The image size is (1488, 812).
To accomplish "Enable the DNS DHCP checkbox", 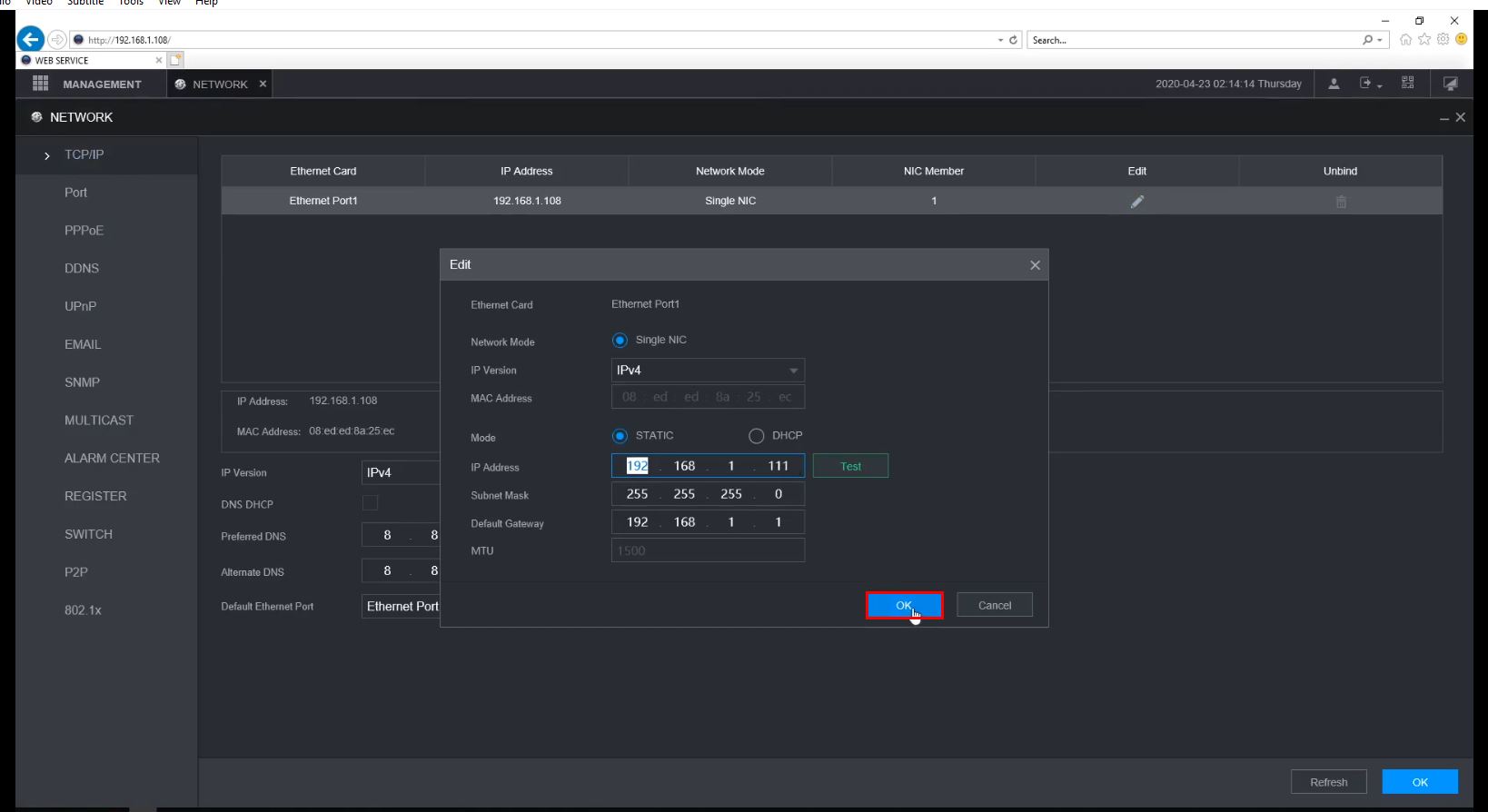I will [370, 503].
